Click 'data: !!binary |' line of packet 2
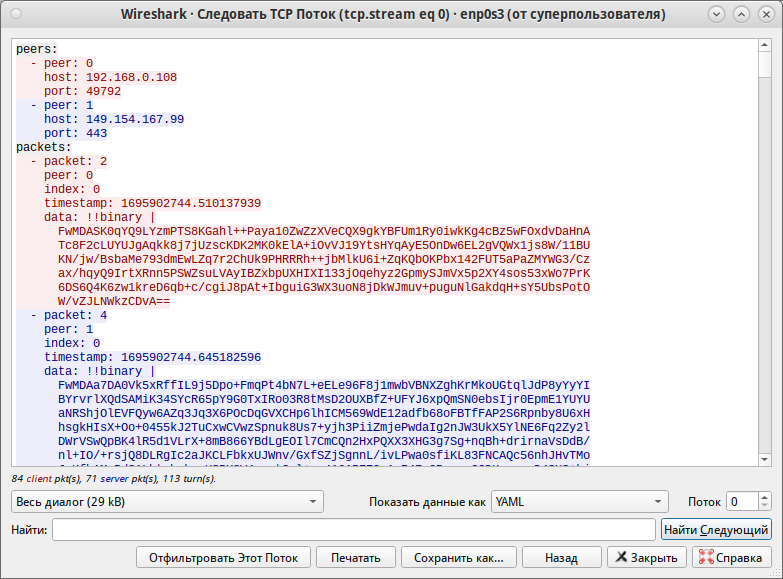 [100, 217]
